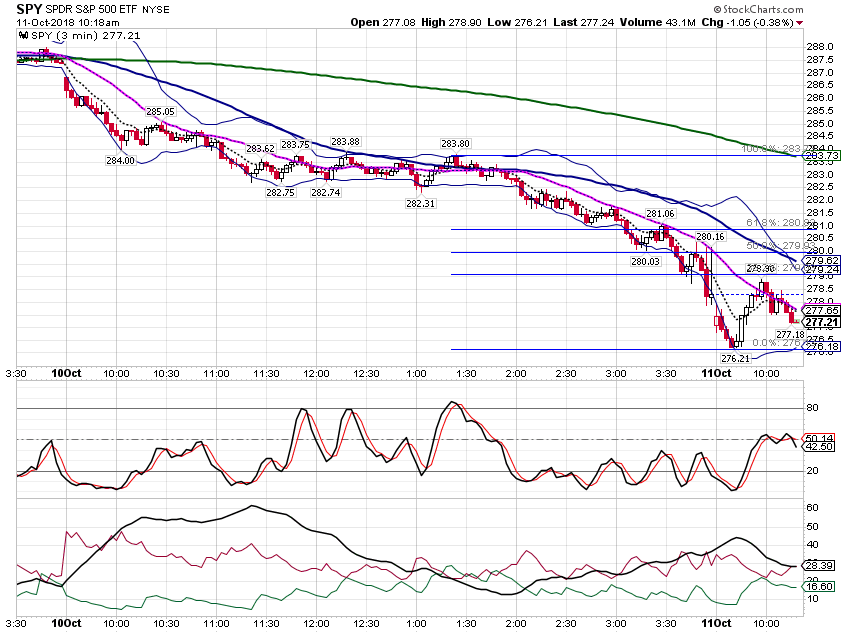Click the green 283.73 moving average tag
850x633 pixels.
point(822,156)
